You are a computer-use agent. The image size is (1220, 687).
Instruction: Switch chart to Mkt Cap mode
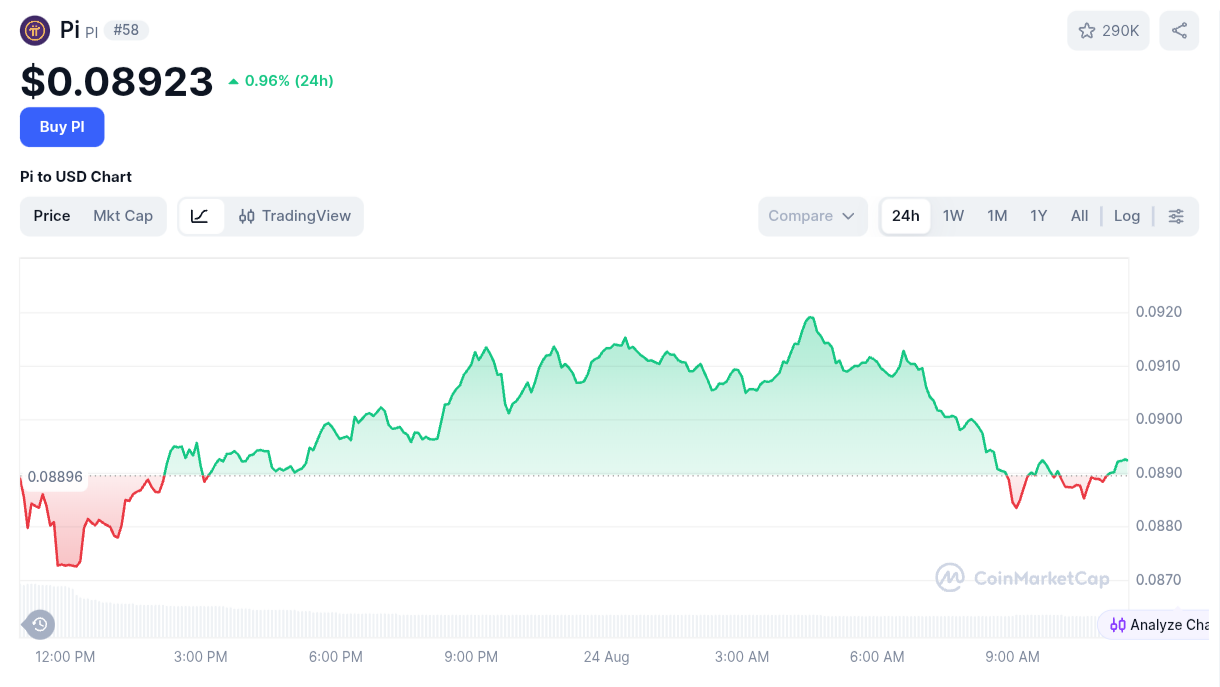(123, 216)
